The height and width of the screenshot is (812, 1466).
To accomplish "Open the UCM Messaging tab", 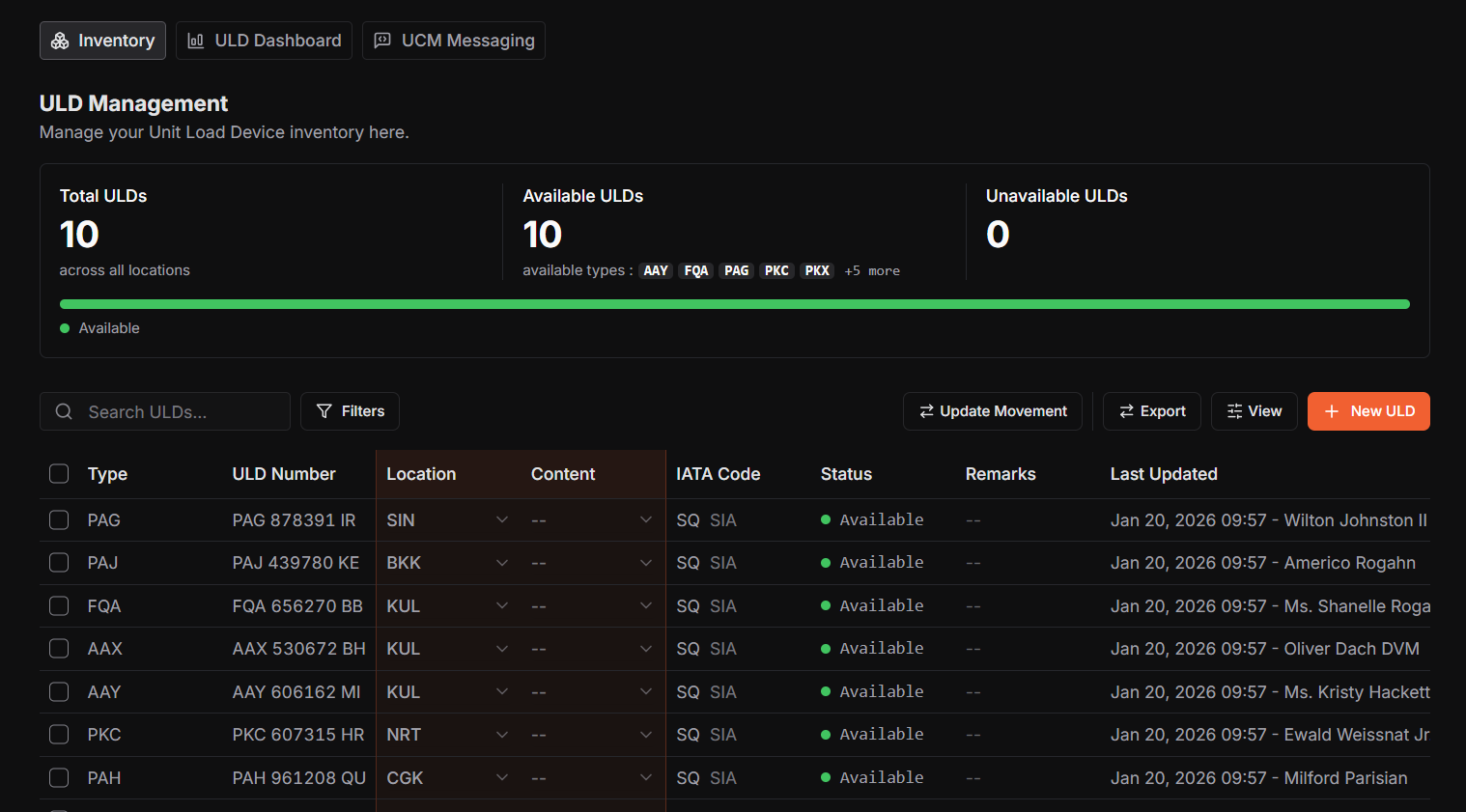I will [454, 40].
